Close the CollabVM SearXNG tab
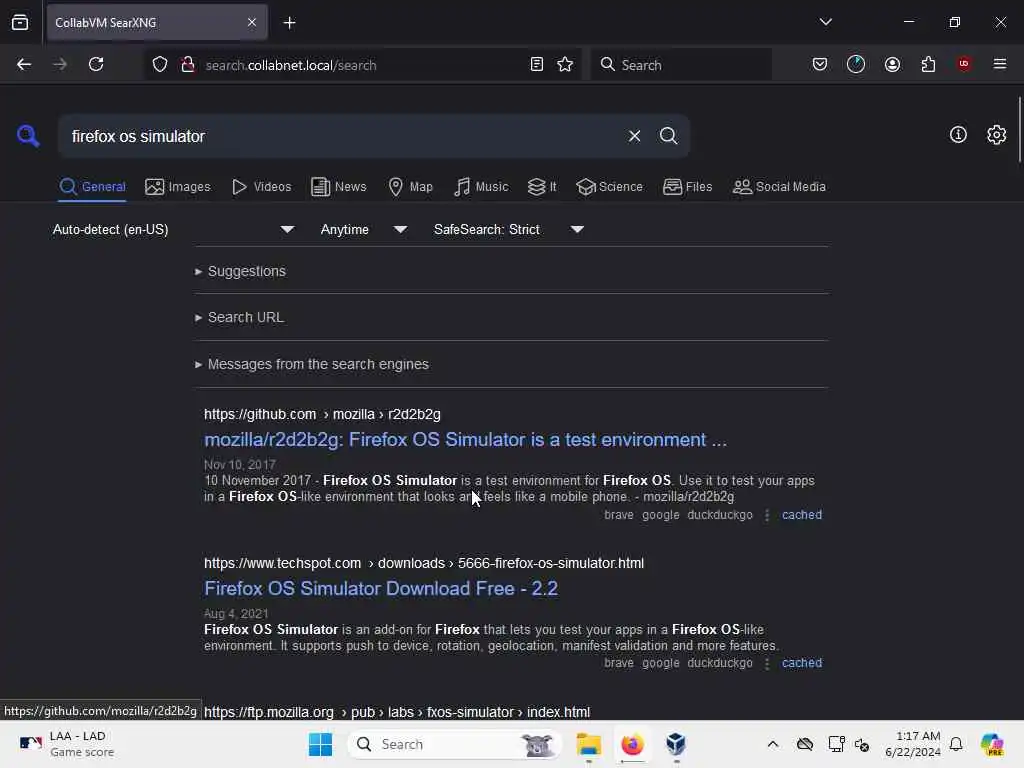 (251, 22)
